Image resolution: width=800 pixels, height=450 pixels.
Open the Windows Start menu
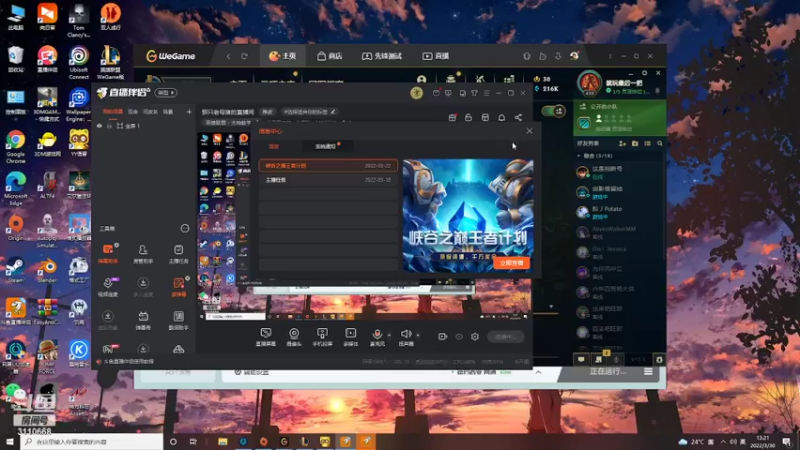coord(10,442)
